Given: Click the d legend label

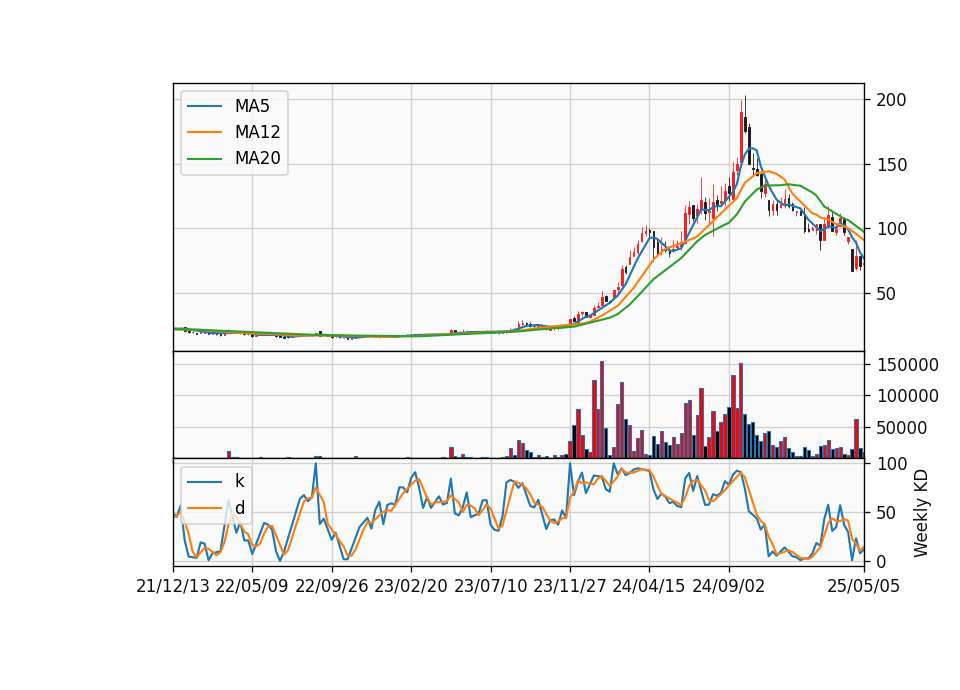Looking at the screenshot, I should pyautogui.click(x=240, y=508).
